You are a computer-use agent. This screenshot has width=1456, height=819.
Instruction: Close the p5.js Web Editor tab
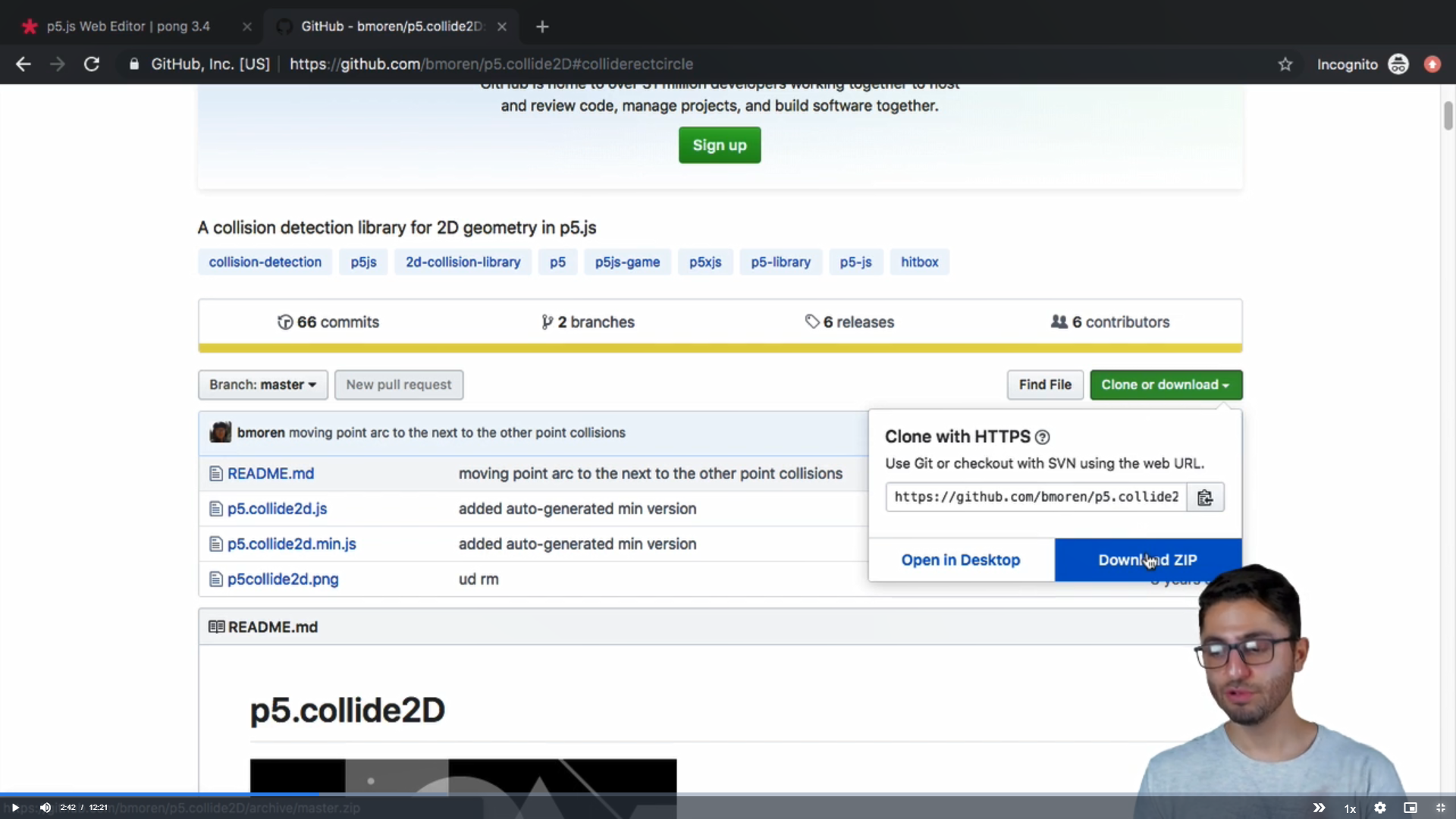[x=247, y=27]
